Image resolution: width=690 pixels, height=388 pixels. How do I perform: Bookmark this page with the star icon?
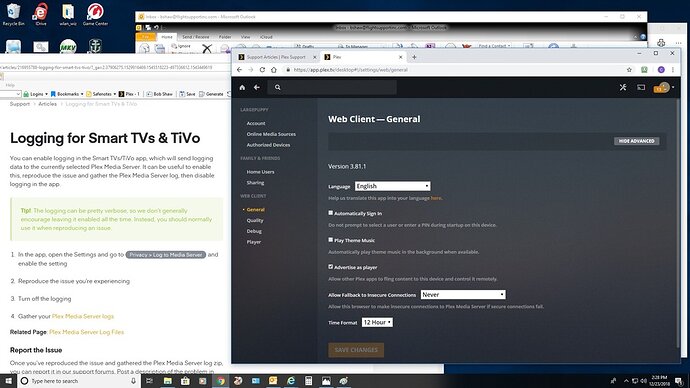tap(629, 70)
